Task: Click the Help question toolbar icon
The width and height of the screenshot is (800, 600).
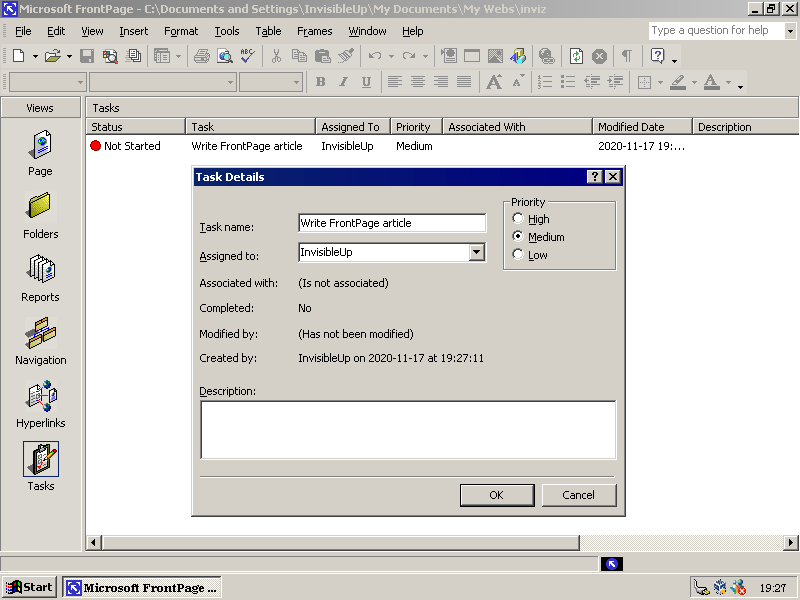Action: [x=658, y=56]
